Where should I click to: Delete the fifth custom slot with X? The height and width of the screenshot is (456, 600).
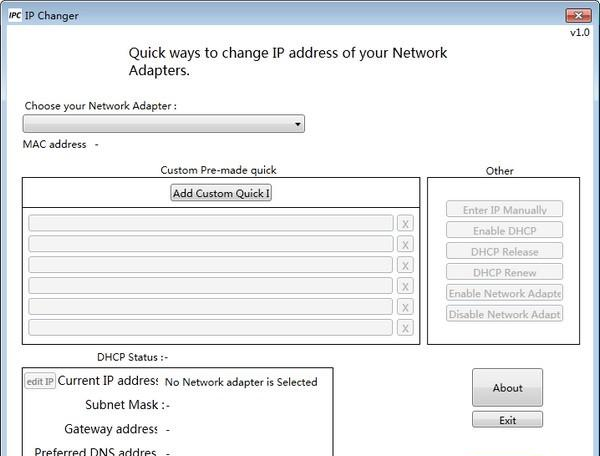click(x=405, y=307)
